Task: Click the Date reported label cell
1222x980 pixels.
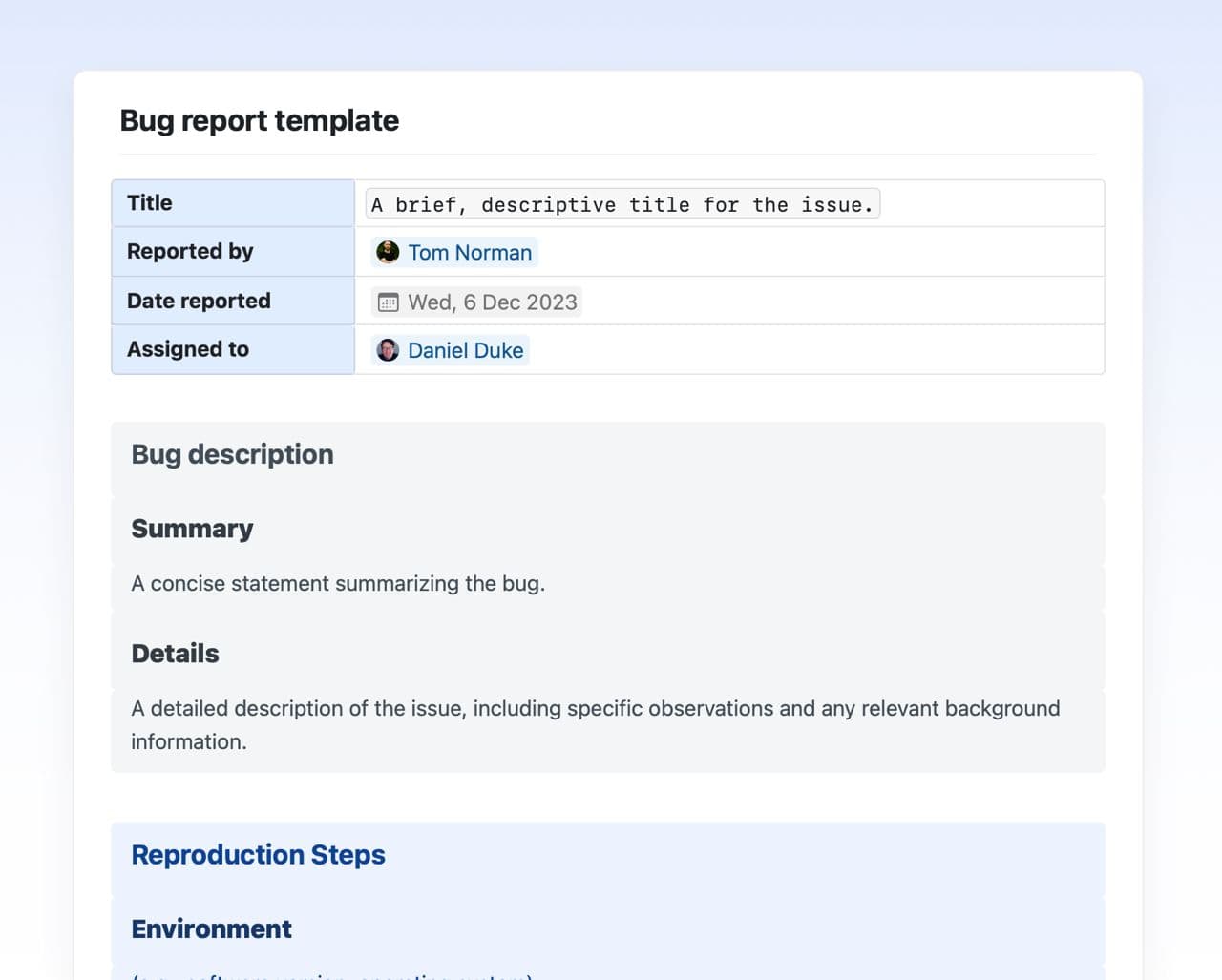Action: point(233,302)
